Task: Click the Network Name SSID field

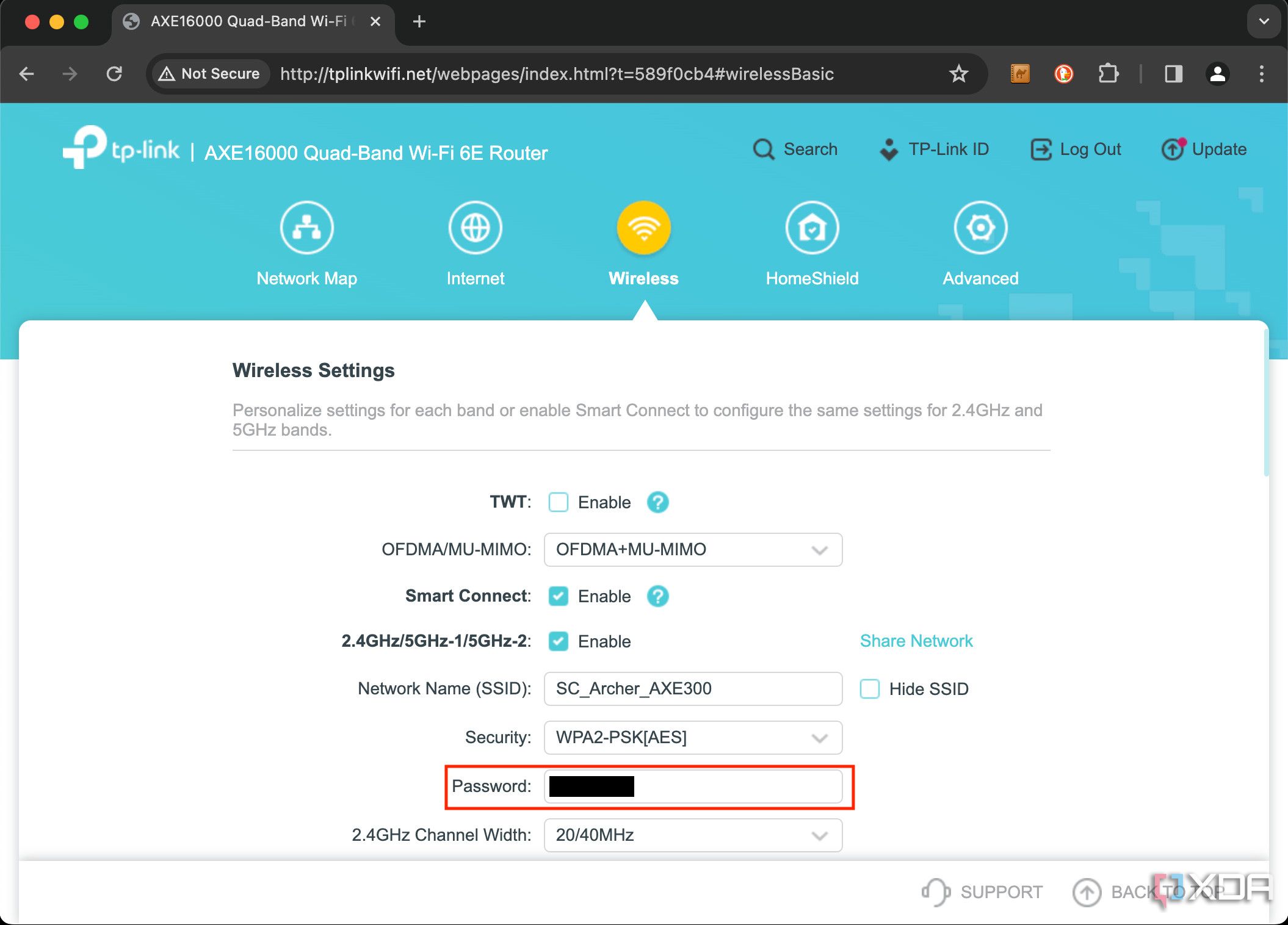Action: coord(693,688)
